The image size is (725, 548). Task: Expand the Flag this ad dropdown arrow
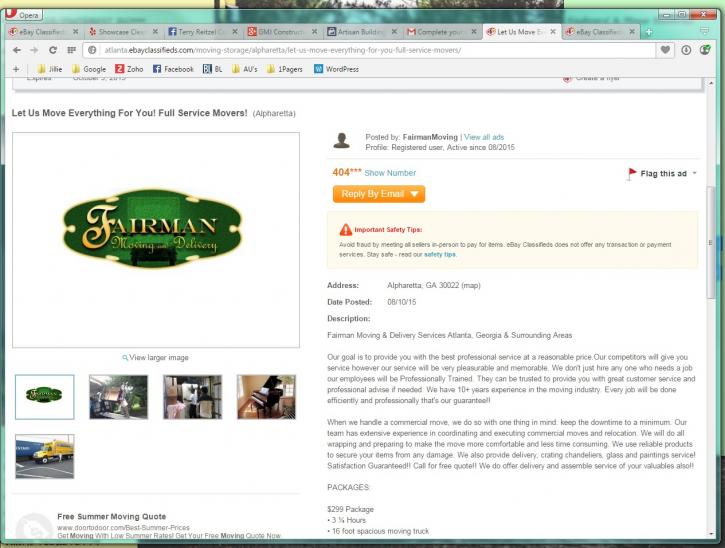694,173
